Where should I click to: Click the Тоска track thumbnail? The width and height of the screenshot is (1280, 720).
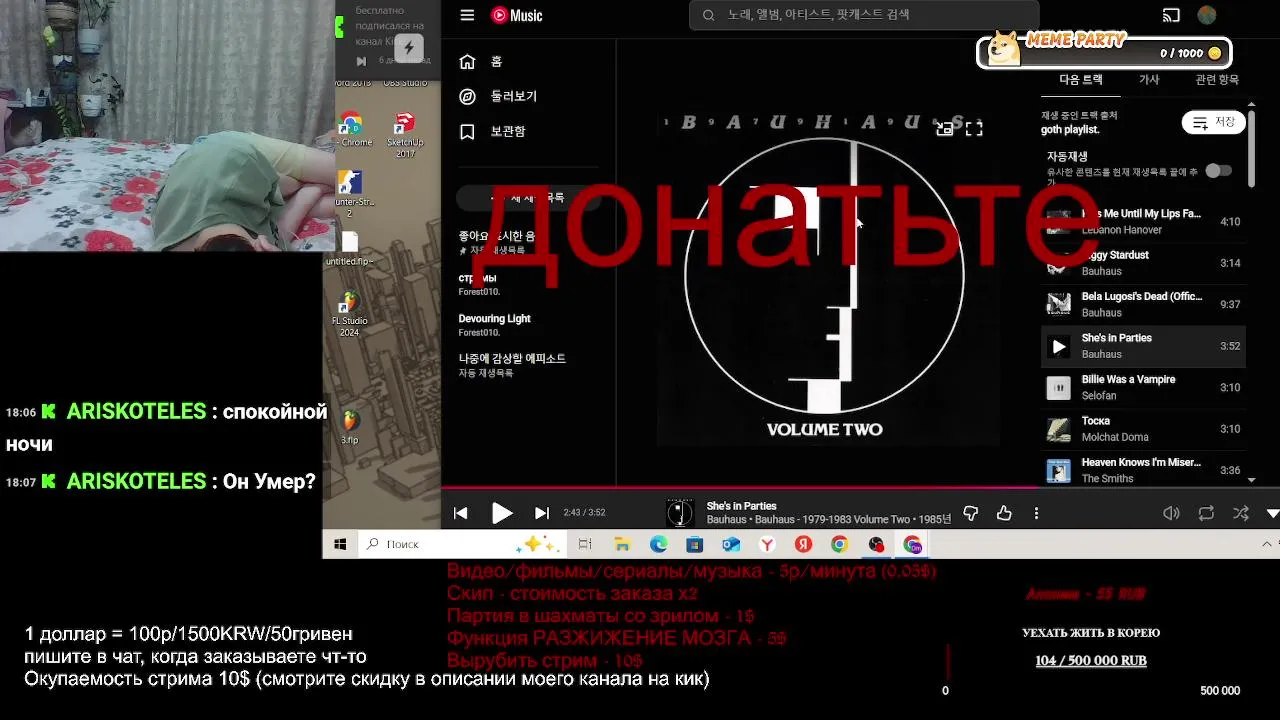1058,429
